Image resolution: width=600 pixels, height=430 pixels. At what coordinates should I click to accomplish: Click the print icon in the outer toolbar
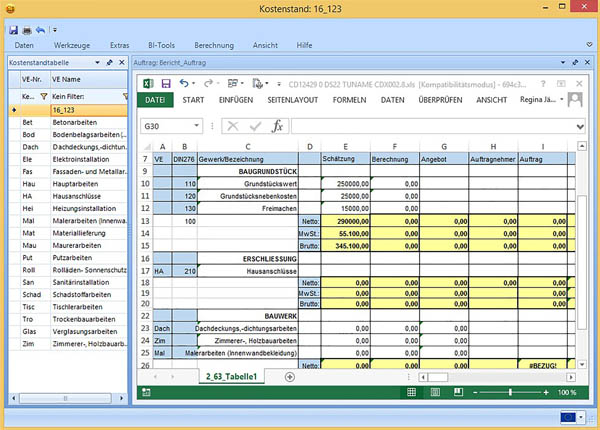27,30
